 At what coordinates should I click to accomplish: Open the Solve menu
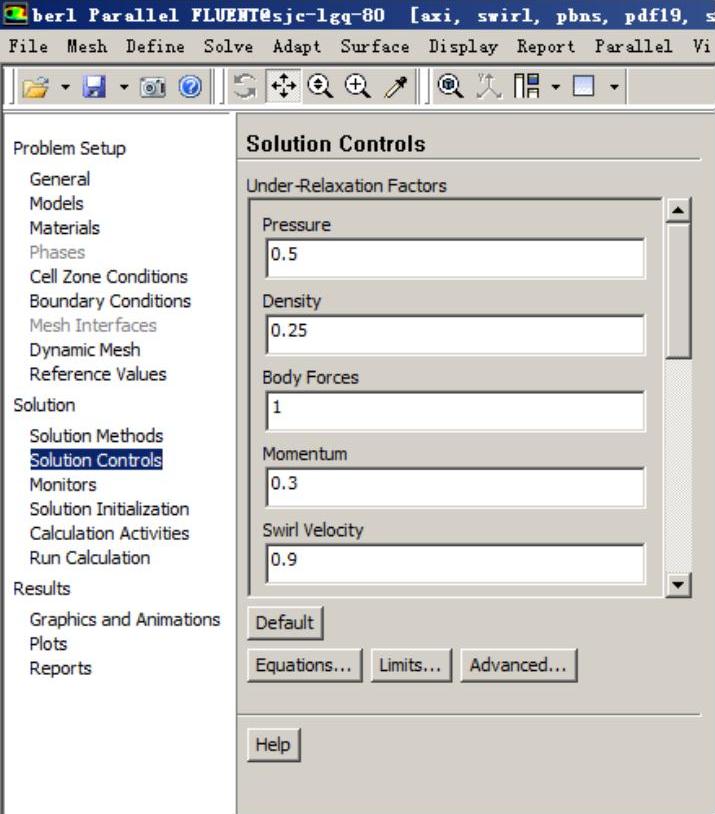(228, 47)
